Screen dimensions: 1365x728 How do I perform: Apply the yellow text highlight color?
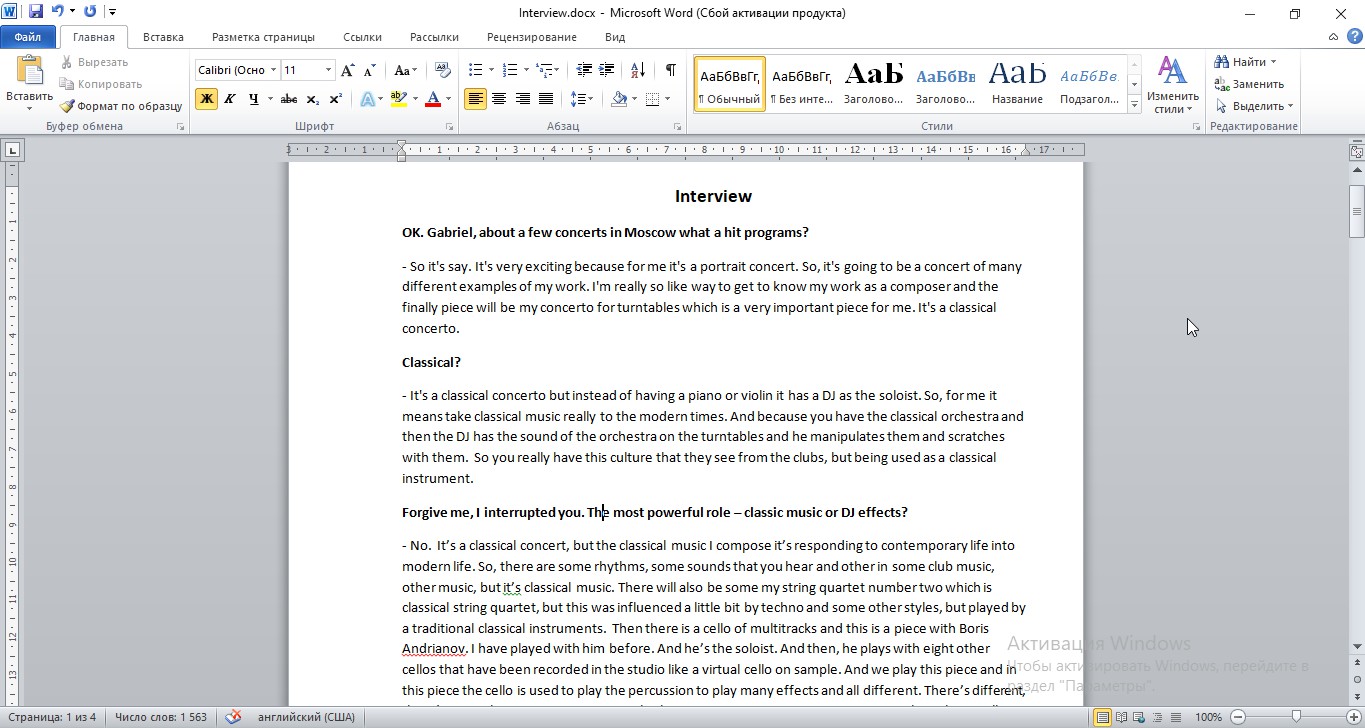[x=398, y=99]
